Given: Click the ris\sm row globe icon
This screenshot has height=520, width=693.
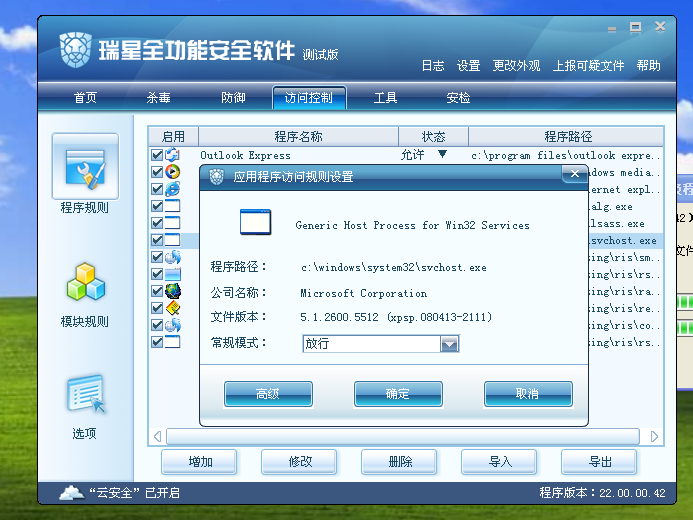Looking at the screenshot, I should tap(173, 257).
